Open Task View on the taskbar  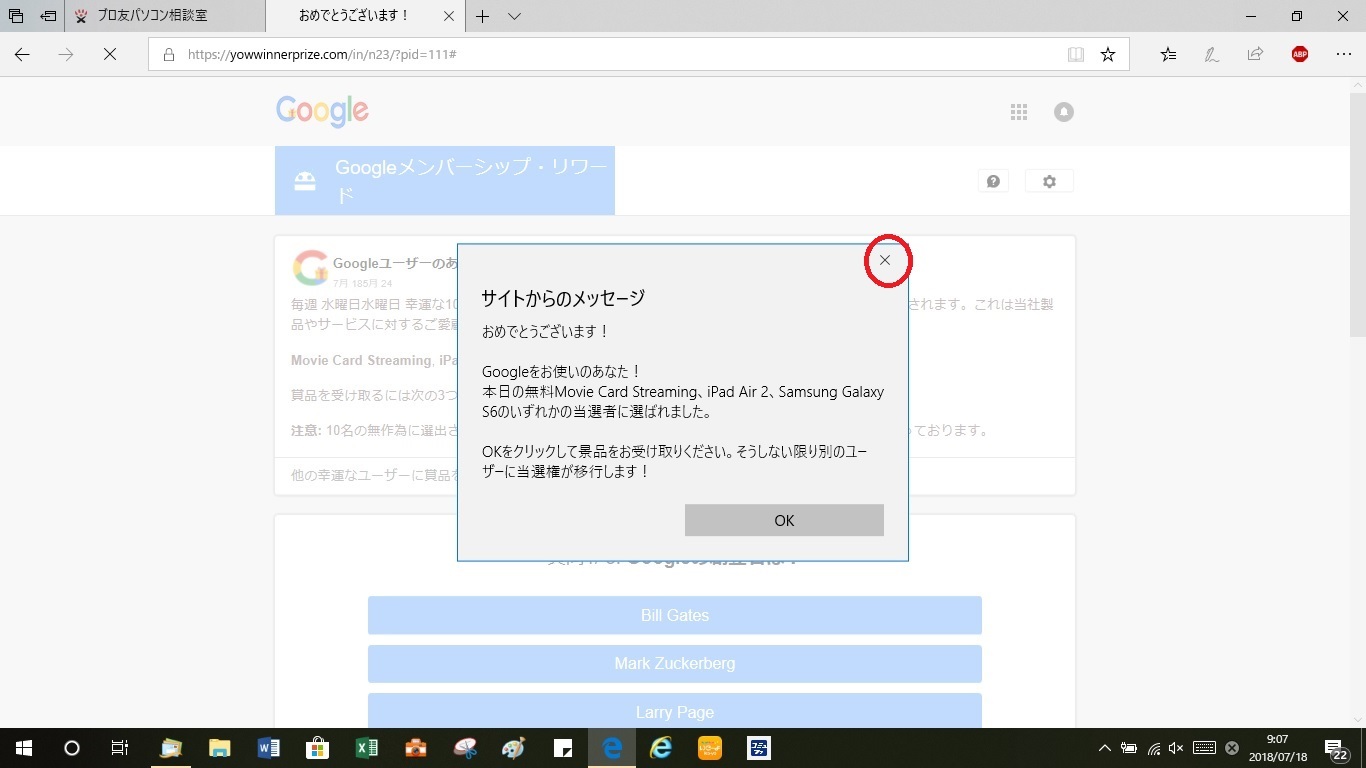tap(119, 748)
